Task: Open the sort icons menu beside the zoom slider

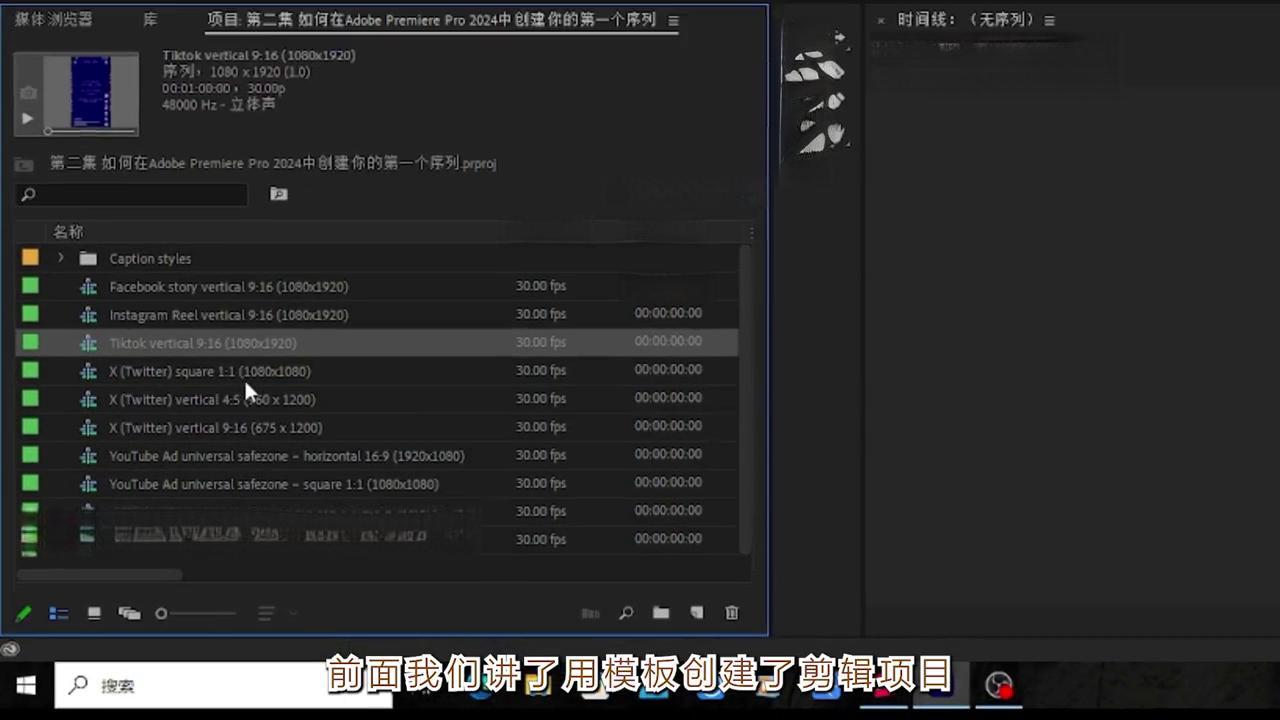Action: click(x=266, y=613)
